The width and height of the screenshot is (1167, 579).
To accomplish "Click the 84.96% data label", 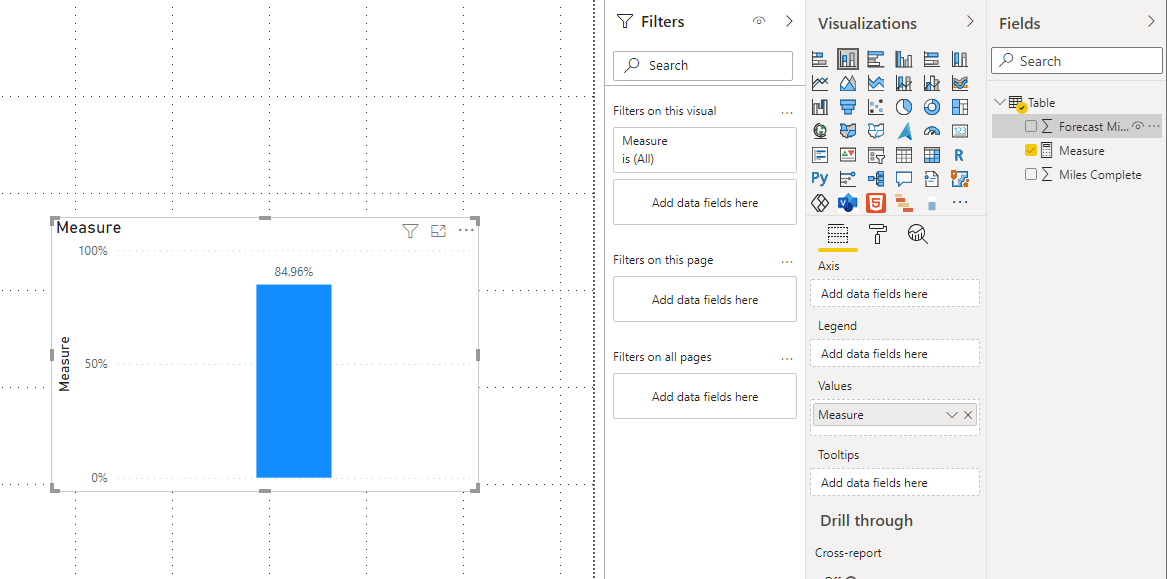I will (x=293, y=272).
